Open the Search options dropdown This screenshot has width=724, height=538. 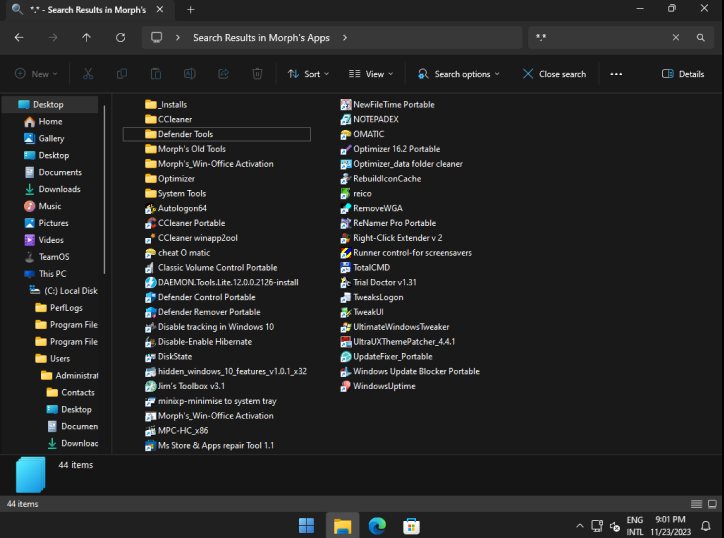pyautogui.click(x=459, y=74)
